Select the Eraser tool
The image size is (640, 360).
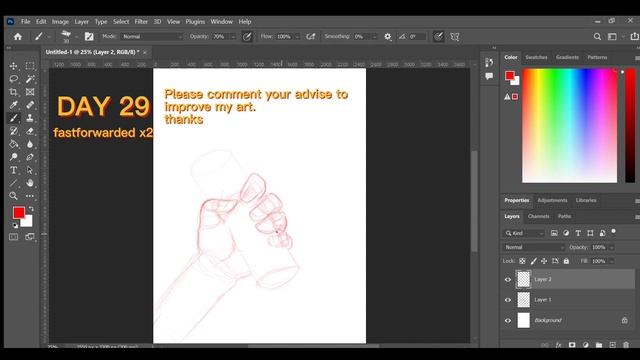click(x=30, y=131)
